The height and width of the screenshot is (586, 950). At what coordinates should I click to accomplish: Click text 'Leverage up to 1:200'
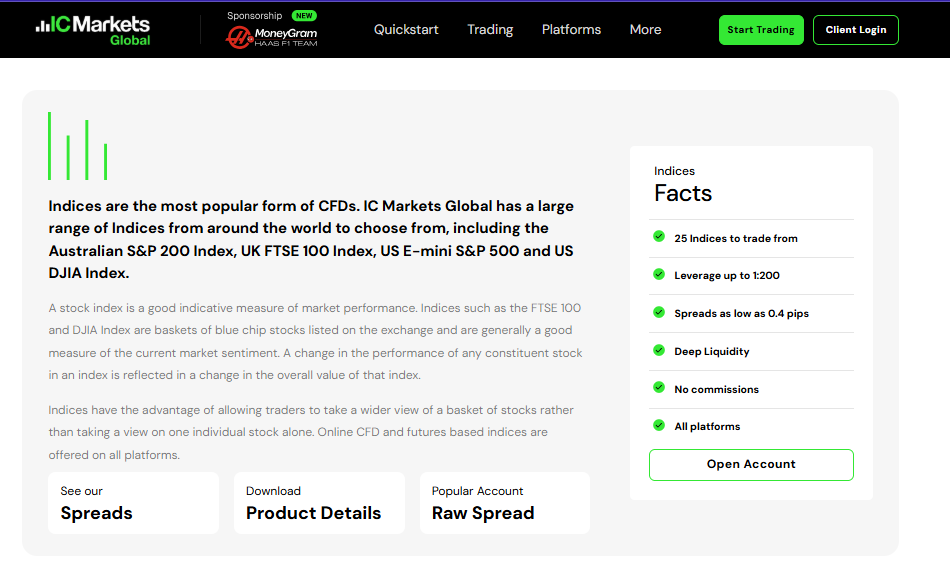(726, 275)
